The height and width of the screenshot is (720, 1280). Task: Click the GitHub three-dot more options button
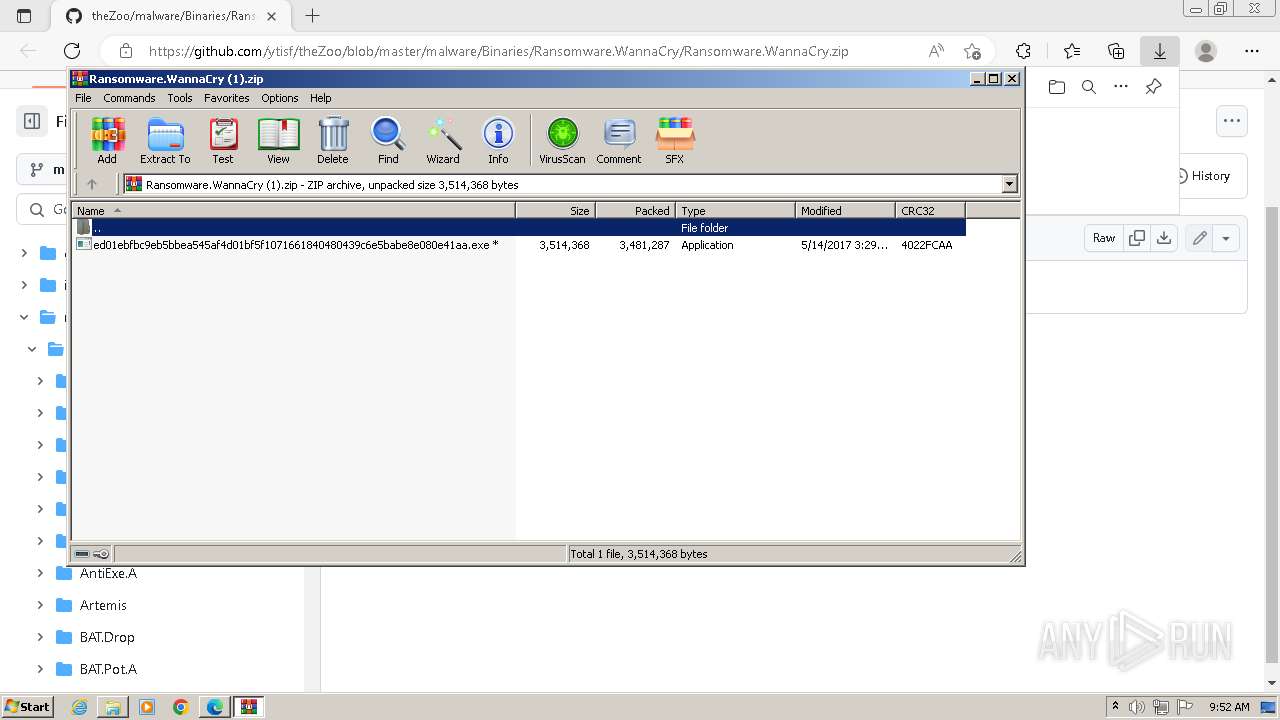[1232, 121]
